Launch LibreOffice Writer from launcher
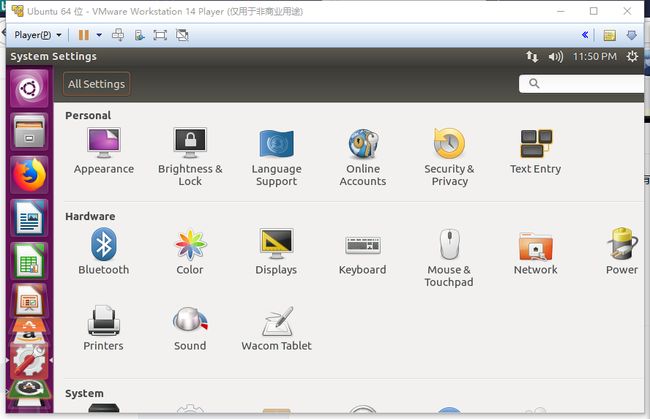The width and height of the screenshot is (650, 419). (29, 218)
